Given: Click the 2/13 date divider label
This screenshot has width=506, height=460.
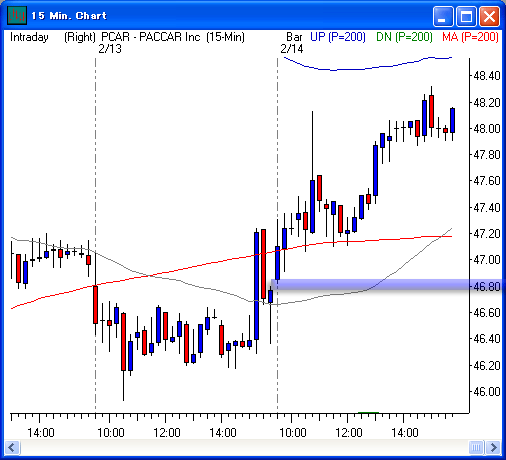Looking at the screenshot, I should pyautogui.click(x=110, y=49).
